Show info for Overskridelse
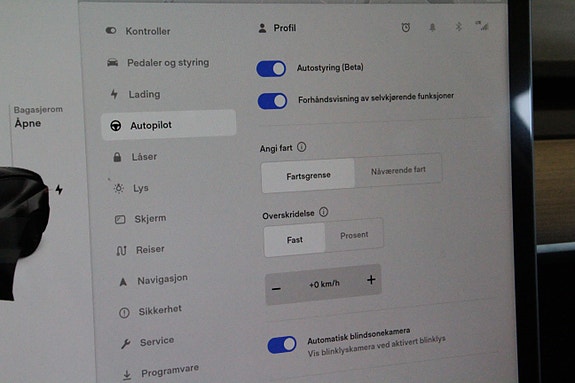575x383 pixels. click(323, 212)
